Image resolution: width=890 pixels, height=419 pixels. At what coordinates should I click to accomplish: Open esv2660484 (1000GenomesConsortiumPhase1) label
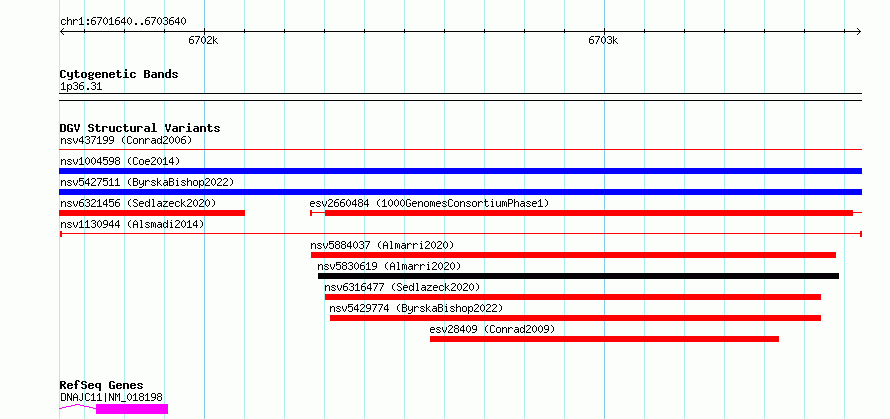(429, 203)
